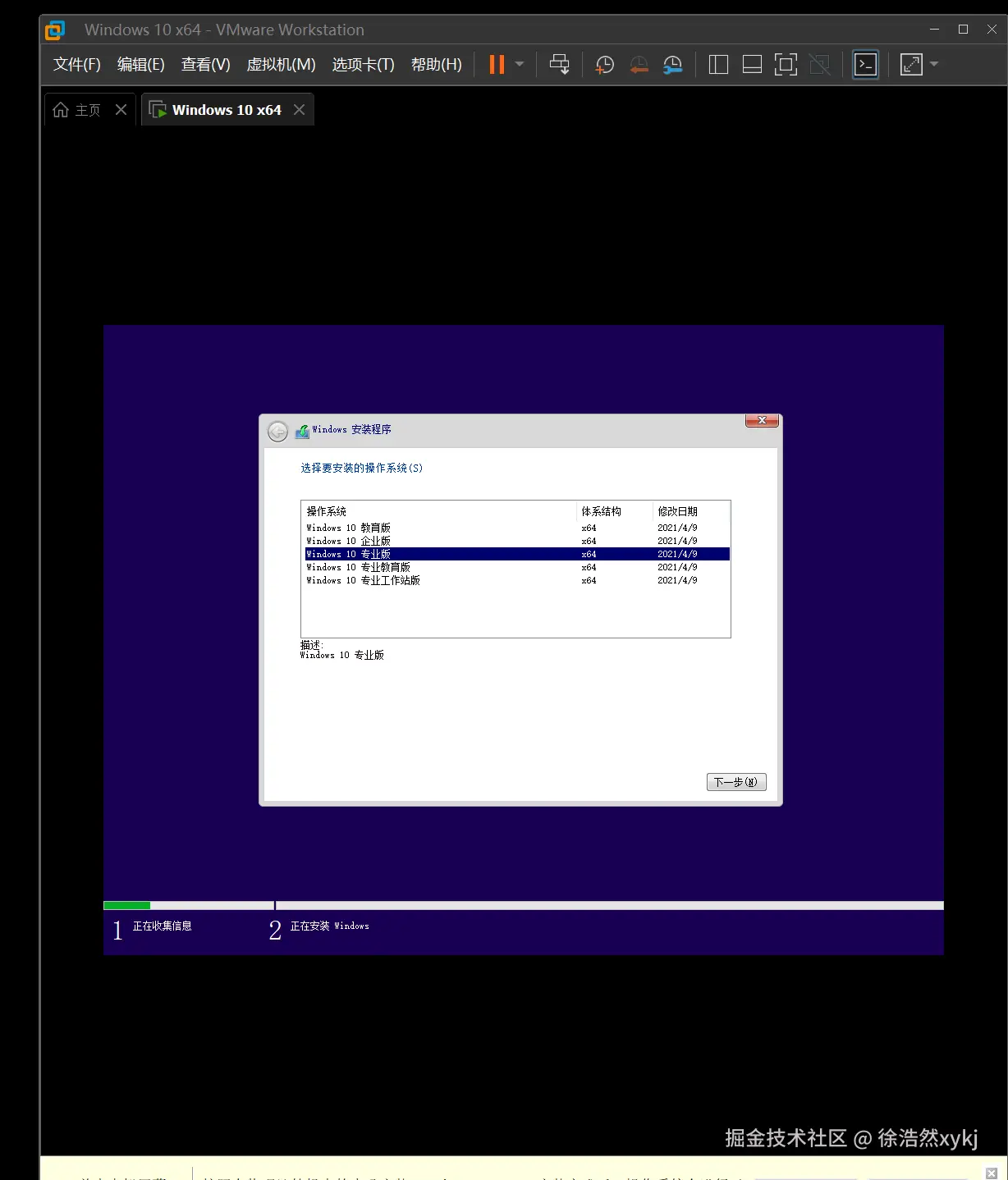Screen dimensions: 1008x1180
Task: Toggle the thumbnail bar view
Action: [752, 65]
